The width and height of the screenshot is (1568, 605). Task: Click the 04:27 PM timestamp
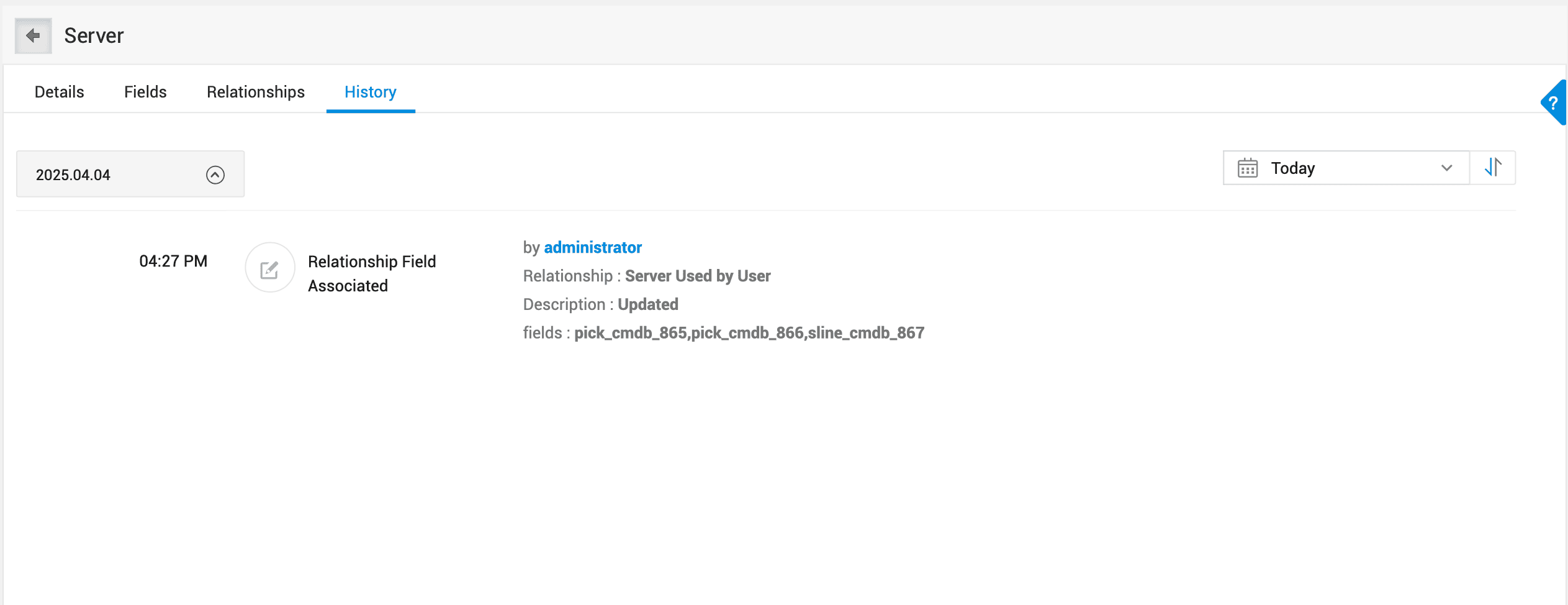(173, 262)
